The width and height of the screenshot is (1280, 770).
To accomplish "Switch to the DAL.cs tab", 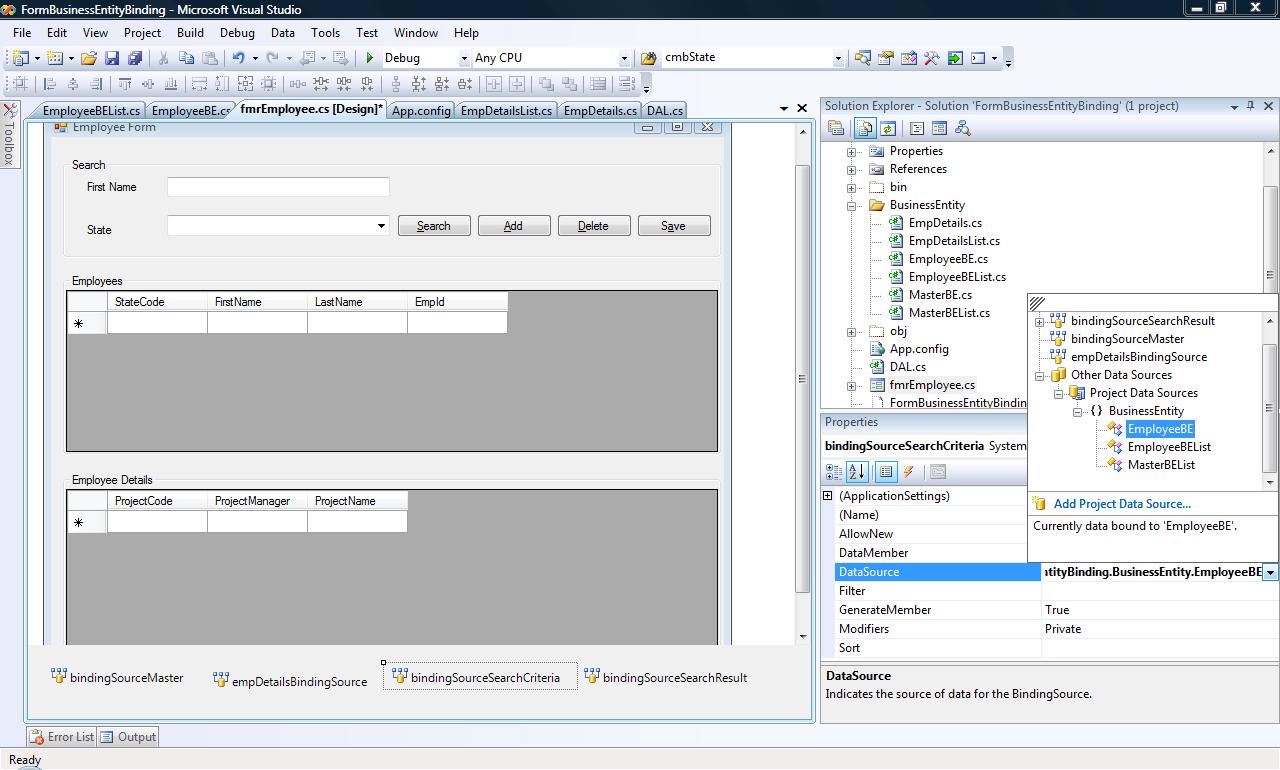I will pyautogui.click(x=665, y=110).
